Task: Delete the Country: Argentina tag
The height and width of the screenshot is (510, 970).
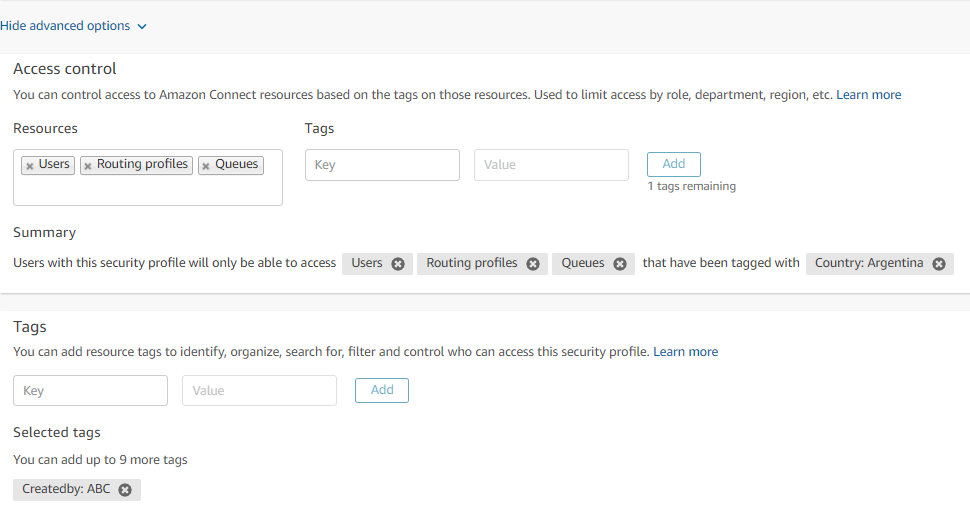Action: click(x=939, y=264)
